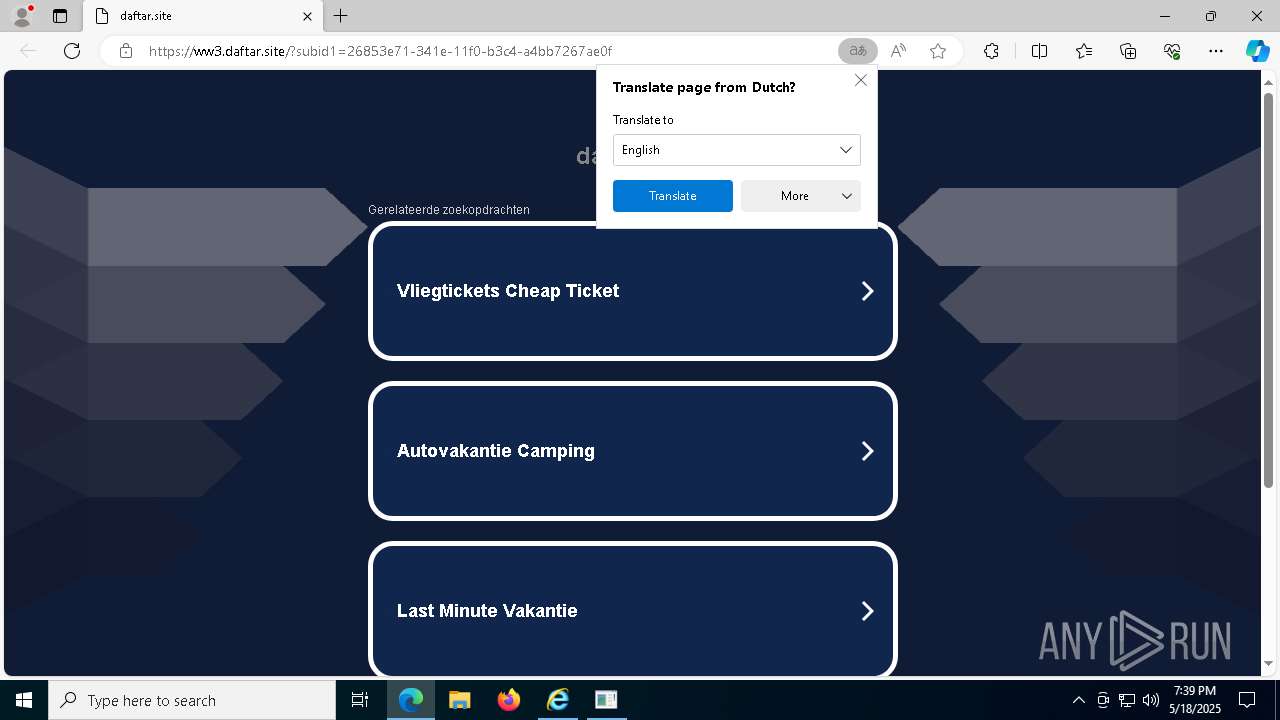Open the Edge profile icon
The height and width of the screenshot is (720, 1280).
point(22,16)
